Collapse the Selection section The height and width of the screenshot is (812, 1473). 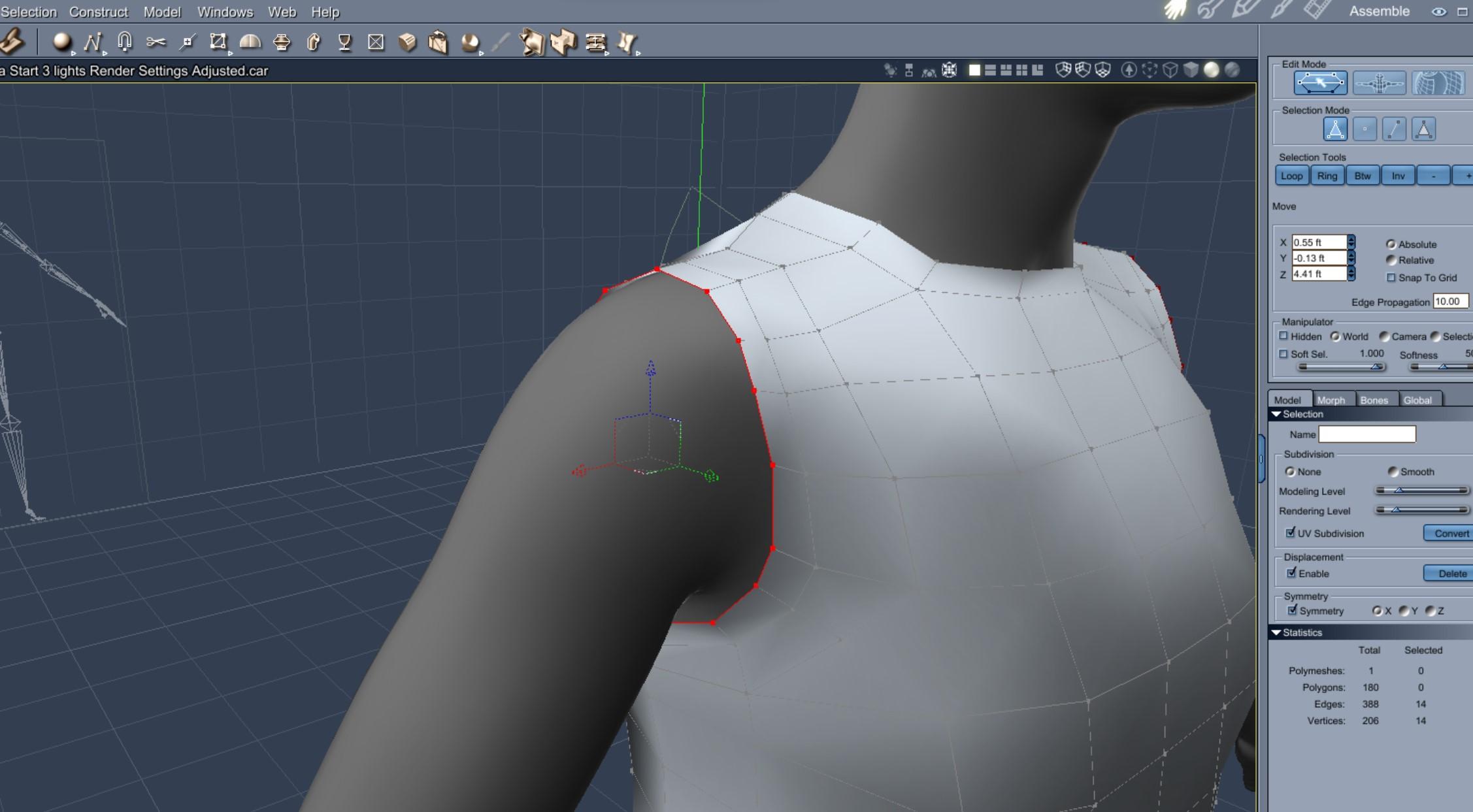point(1276,414)
